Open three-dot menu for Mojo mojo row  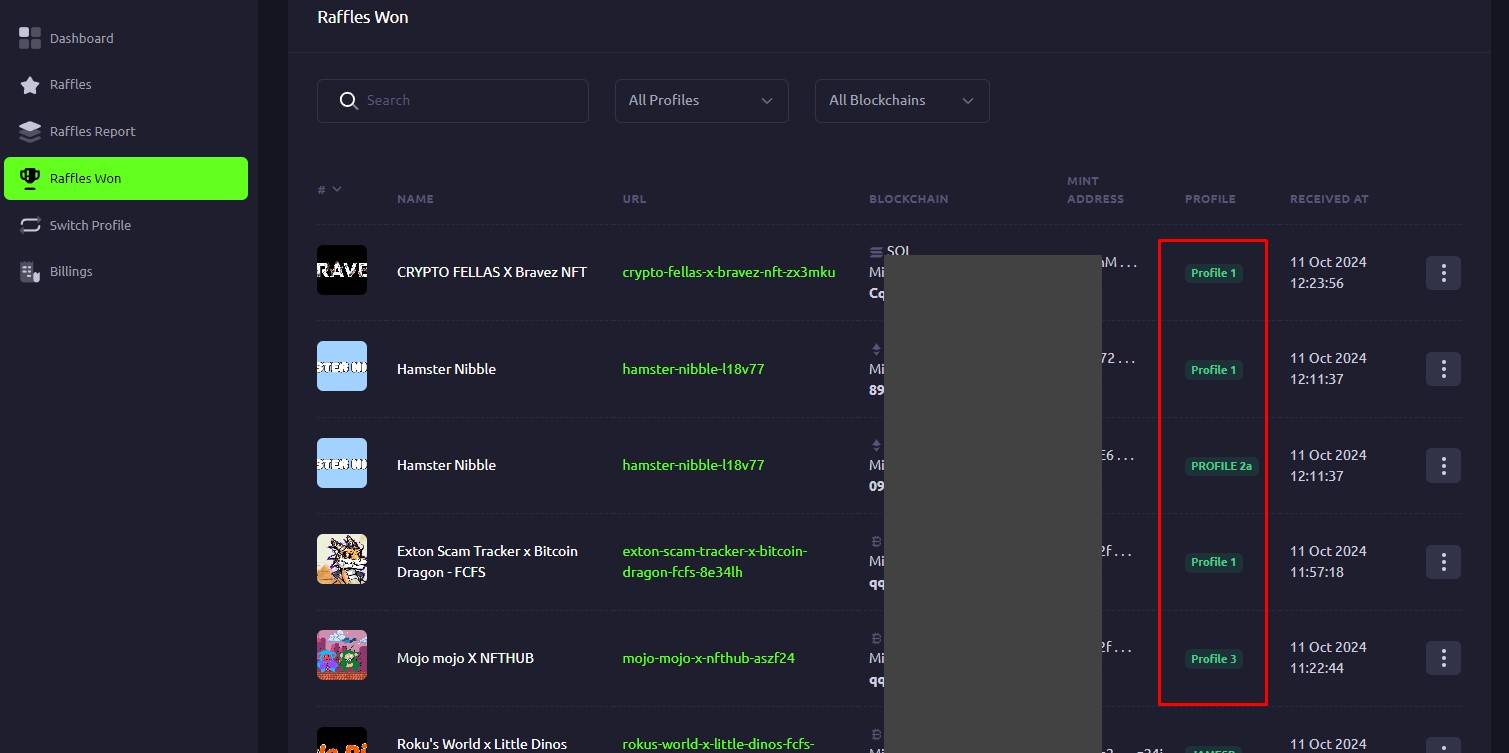[1443, 658]
